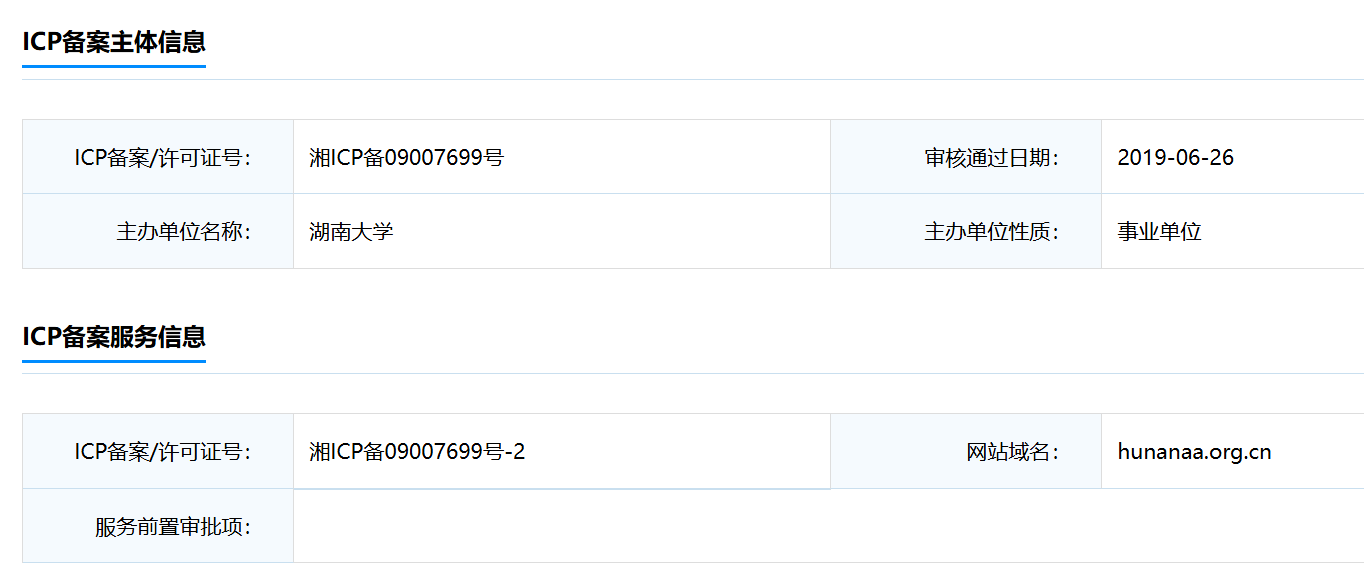The width and height of the screenshot is (1364, 586).
Task: Select the approval date 2019-06-26
Action: (1175, 157)
